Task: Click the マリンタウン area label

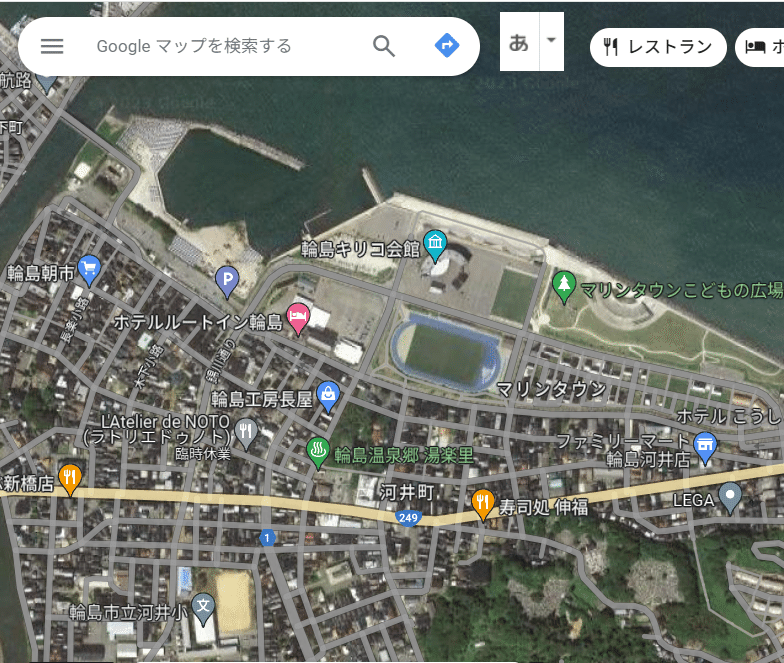Action: click(x=551, y=390)
